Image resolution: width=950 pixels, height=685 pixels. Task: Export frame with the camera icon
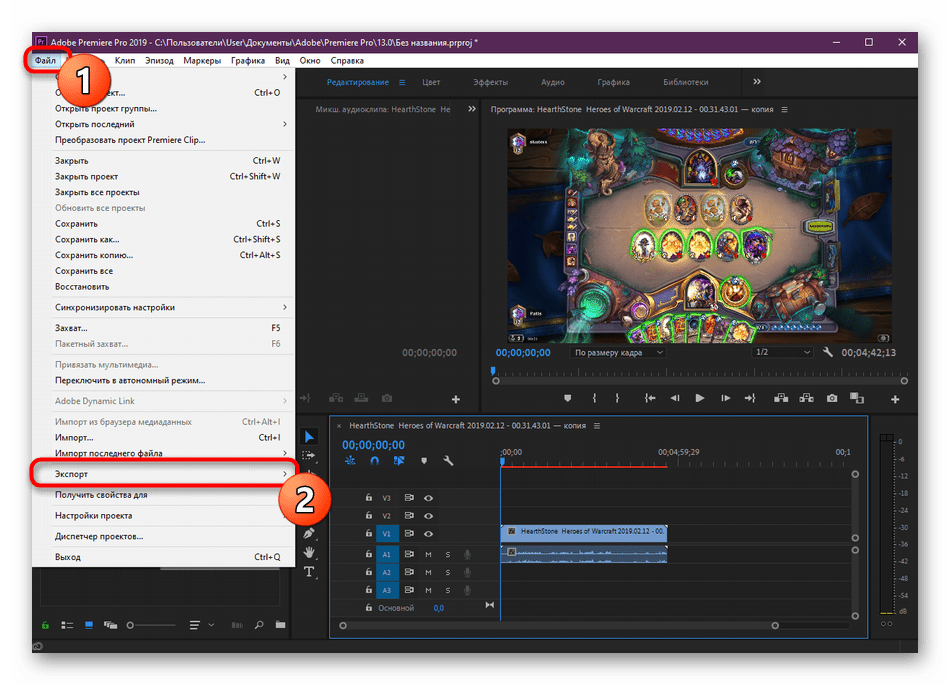click(832, 398)
